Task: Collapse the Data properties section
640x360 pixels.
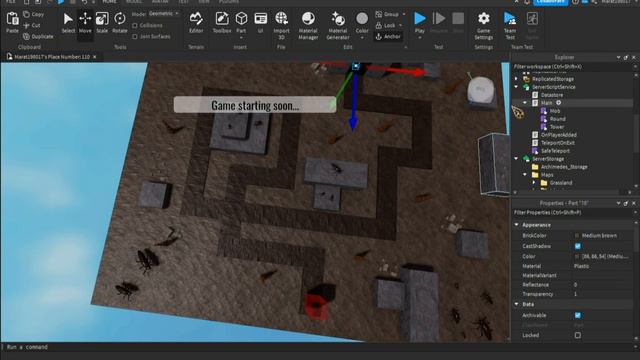Action: click(517, 304)
